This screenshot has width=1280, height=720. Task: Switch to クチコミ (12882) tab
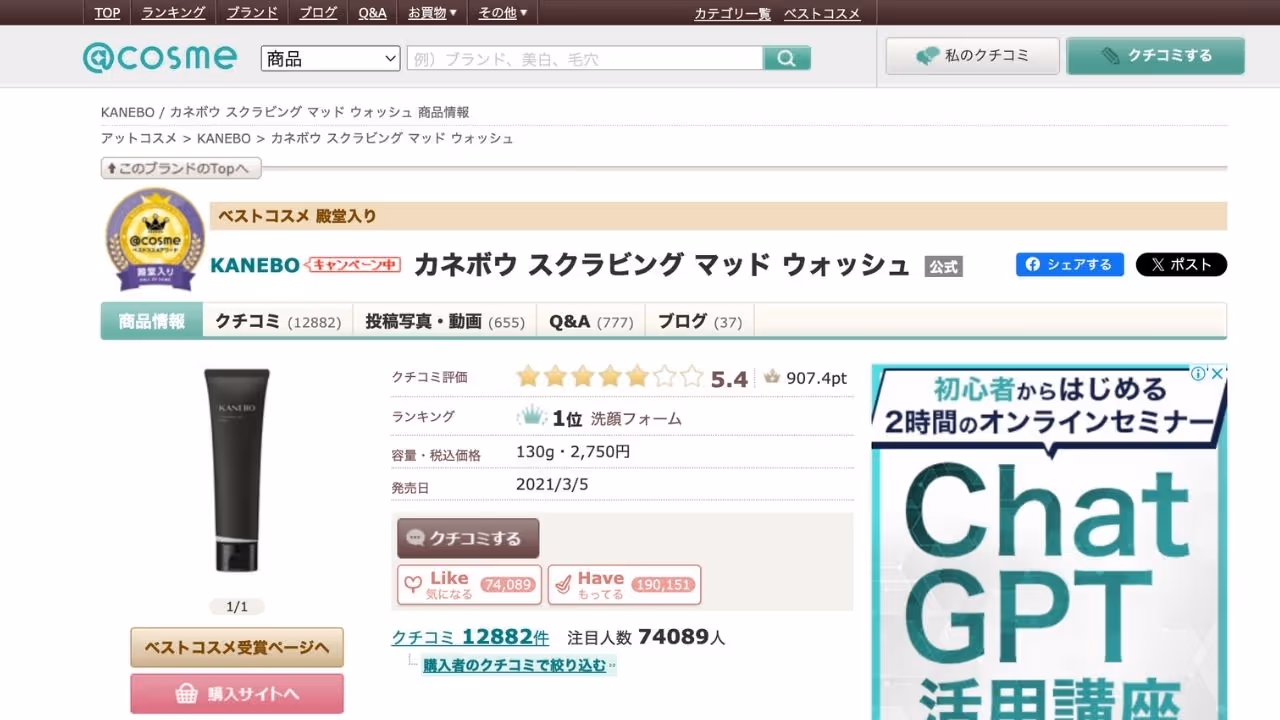[278, 321]
